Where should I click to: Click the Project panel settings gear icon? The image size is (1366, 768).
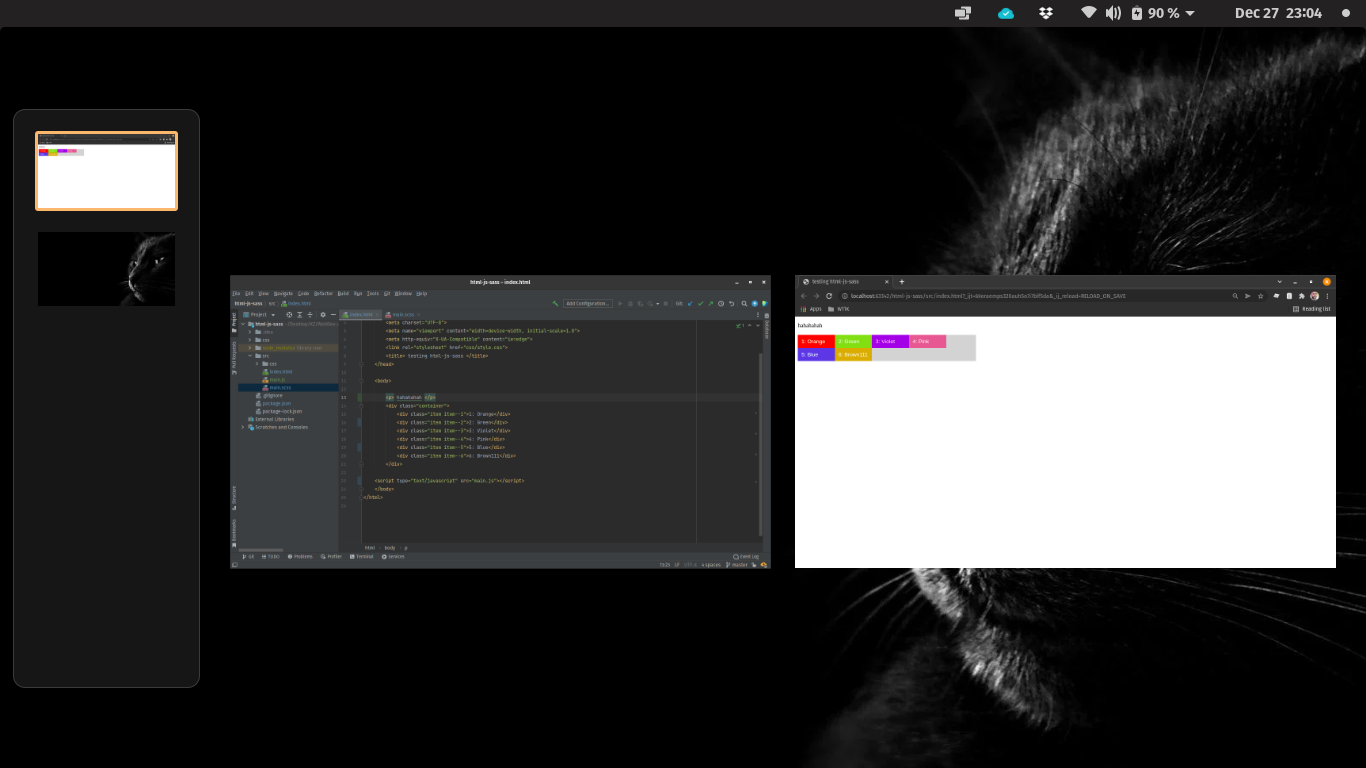tap(323, 315)
